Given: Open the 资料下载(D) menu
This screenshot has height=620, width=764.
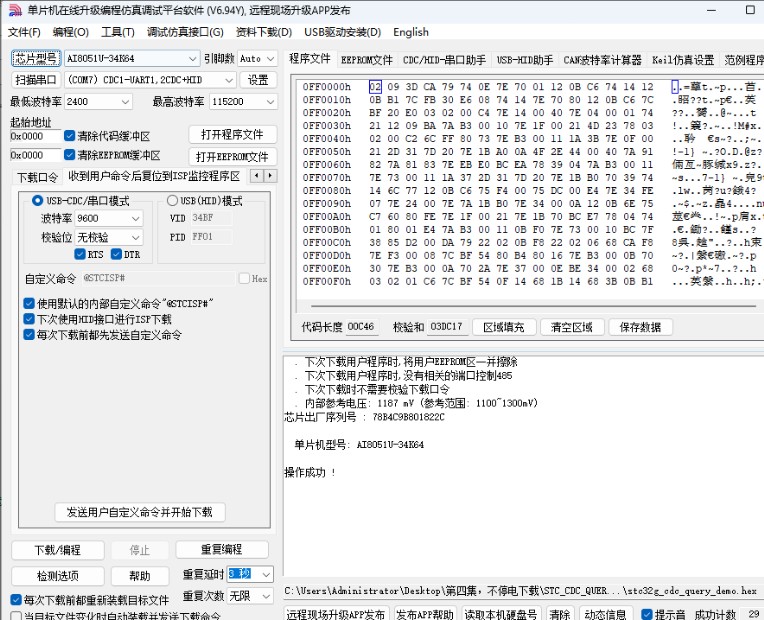Looking at the screenshot, I should click(x=264, y=32).
